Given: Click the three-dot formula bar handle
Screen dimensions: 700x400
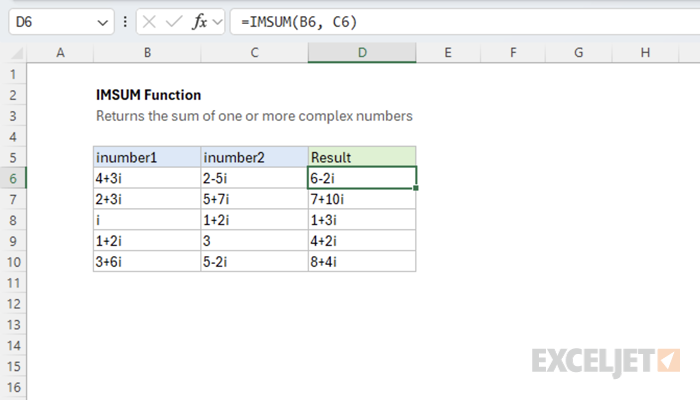Looking at the screenshot, I should (x=125, y=21).
